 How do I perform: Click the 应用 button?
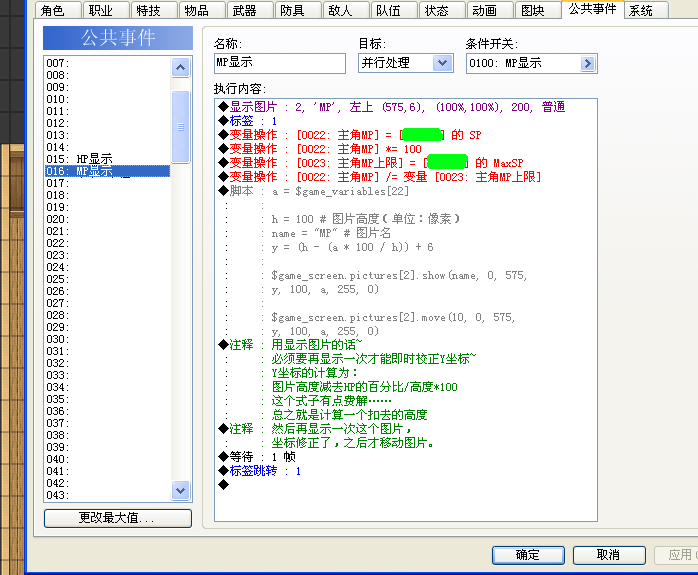pos(676,555)
